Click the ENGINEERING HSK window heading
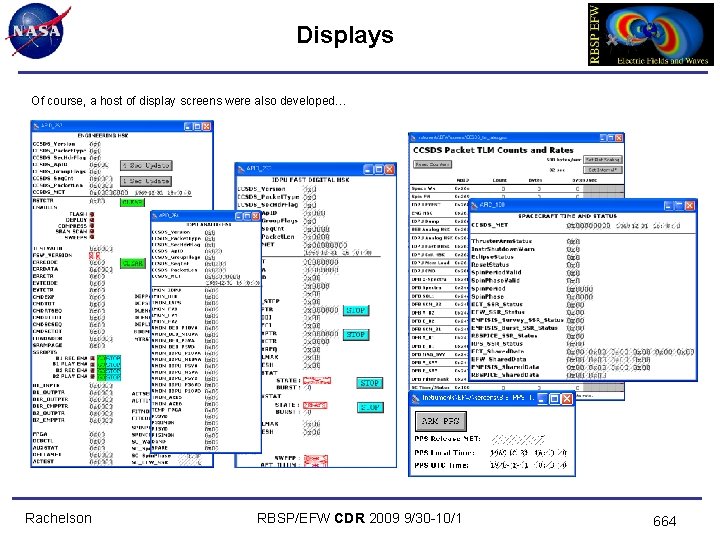This screenshot has width=720, height=540. coord(103,135)
